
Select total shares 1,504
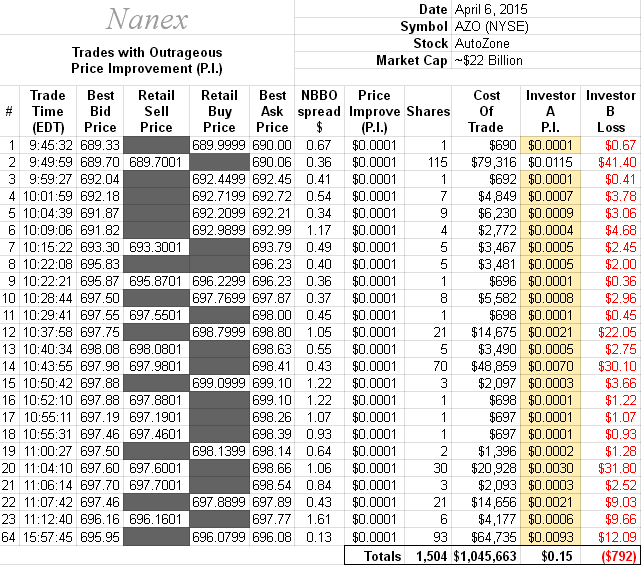tap(432, 556)
